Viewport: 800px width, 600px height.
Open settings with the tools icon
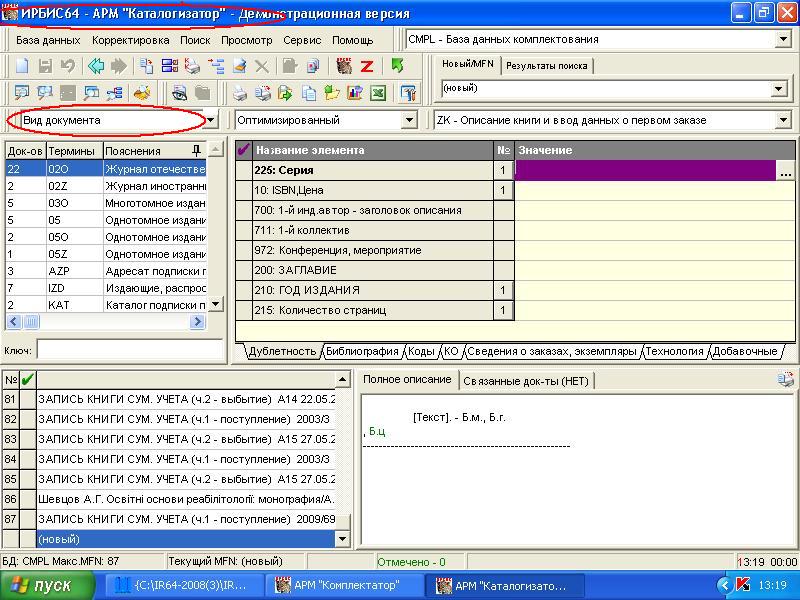tap(409, 93)
